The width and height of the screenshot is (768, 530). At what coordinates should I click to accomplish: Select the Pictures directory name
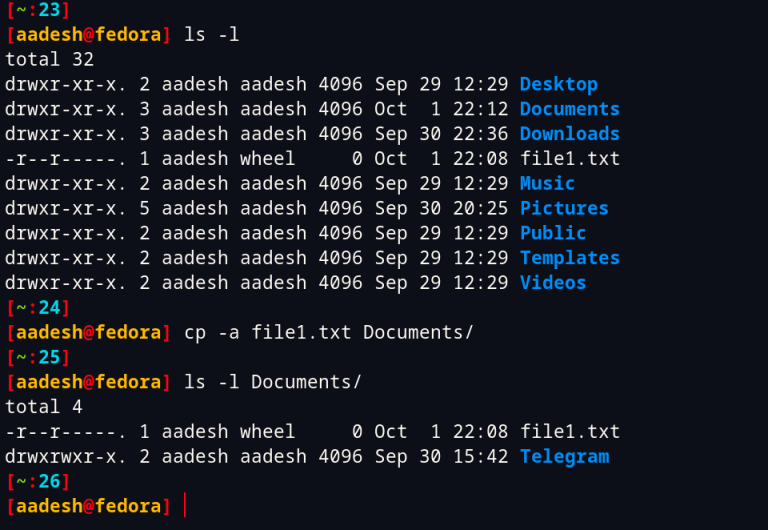[x=564, y=208]
